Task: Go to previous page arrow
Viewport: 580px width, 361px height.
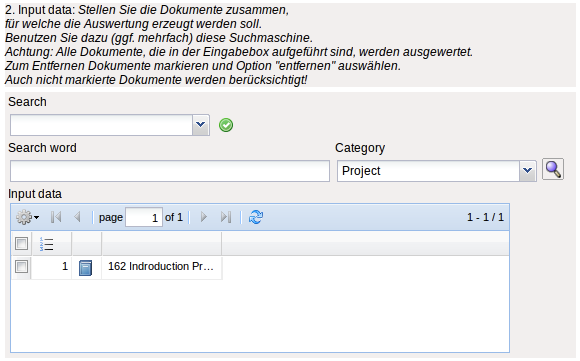Action: 77,217
